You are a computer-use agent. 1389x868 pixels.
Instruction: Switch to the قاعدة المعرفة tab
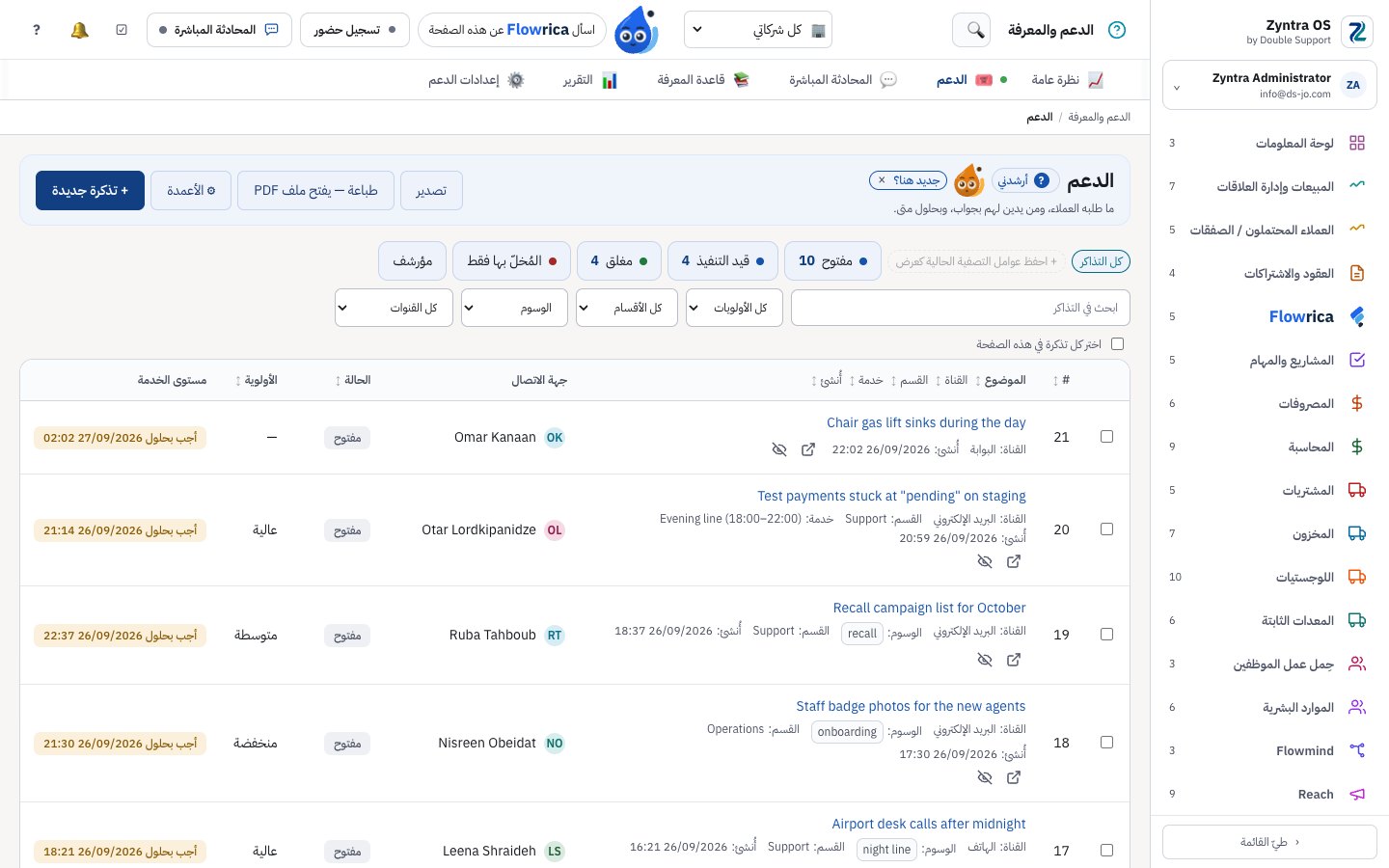(x=703, y=80)
